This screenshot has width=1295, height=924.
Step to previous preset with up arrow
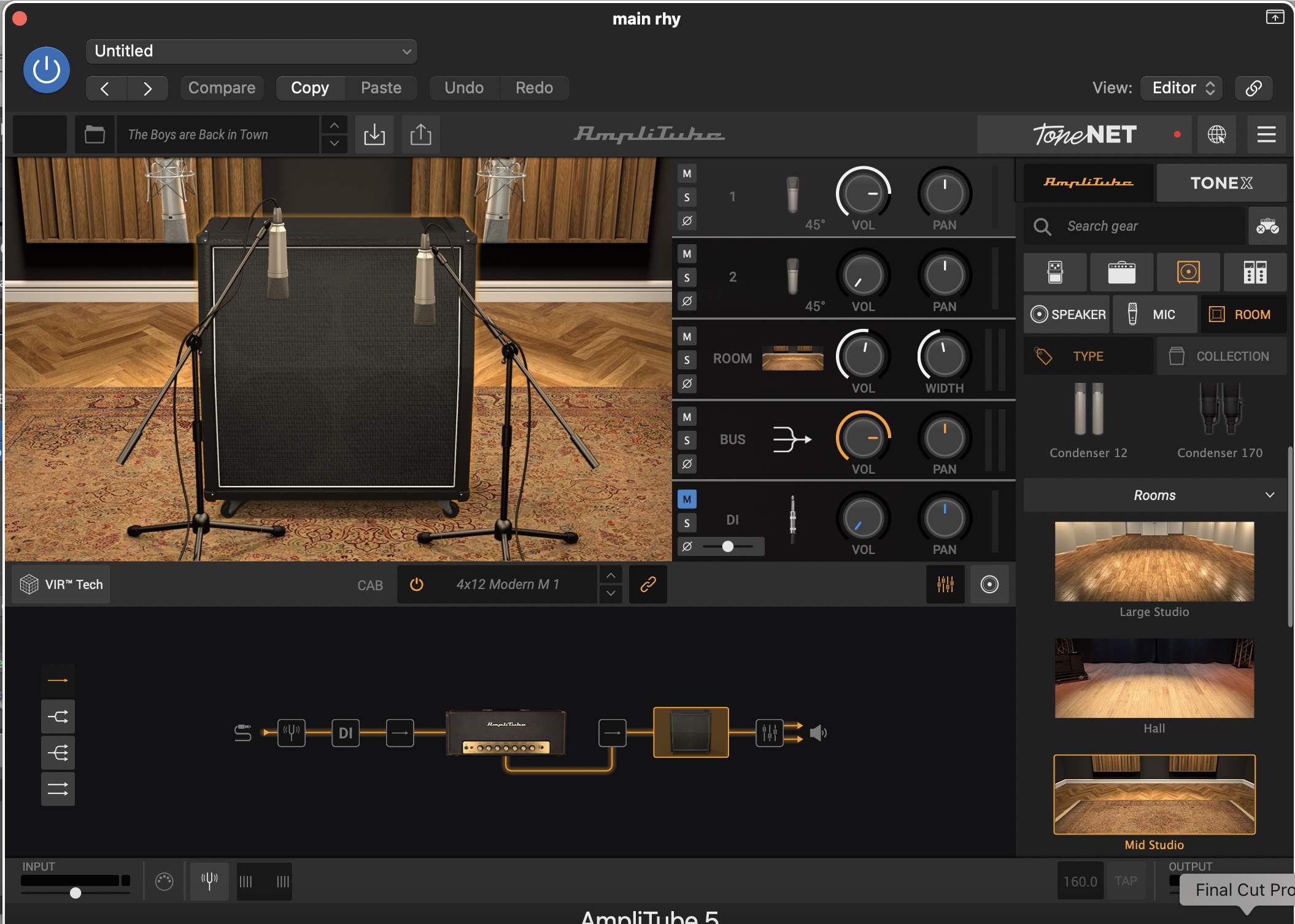[x=334, y=125]
